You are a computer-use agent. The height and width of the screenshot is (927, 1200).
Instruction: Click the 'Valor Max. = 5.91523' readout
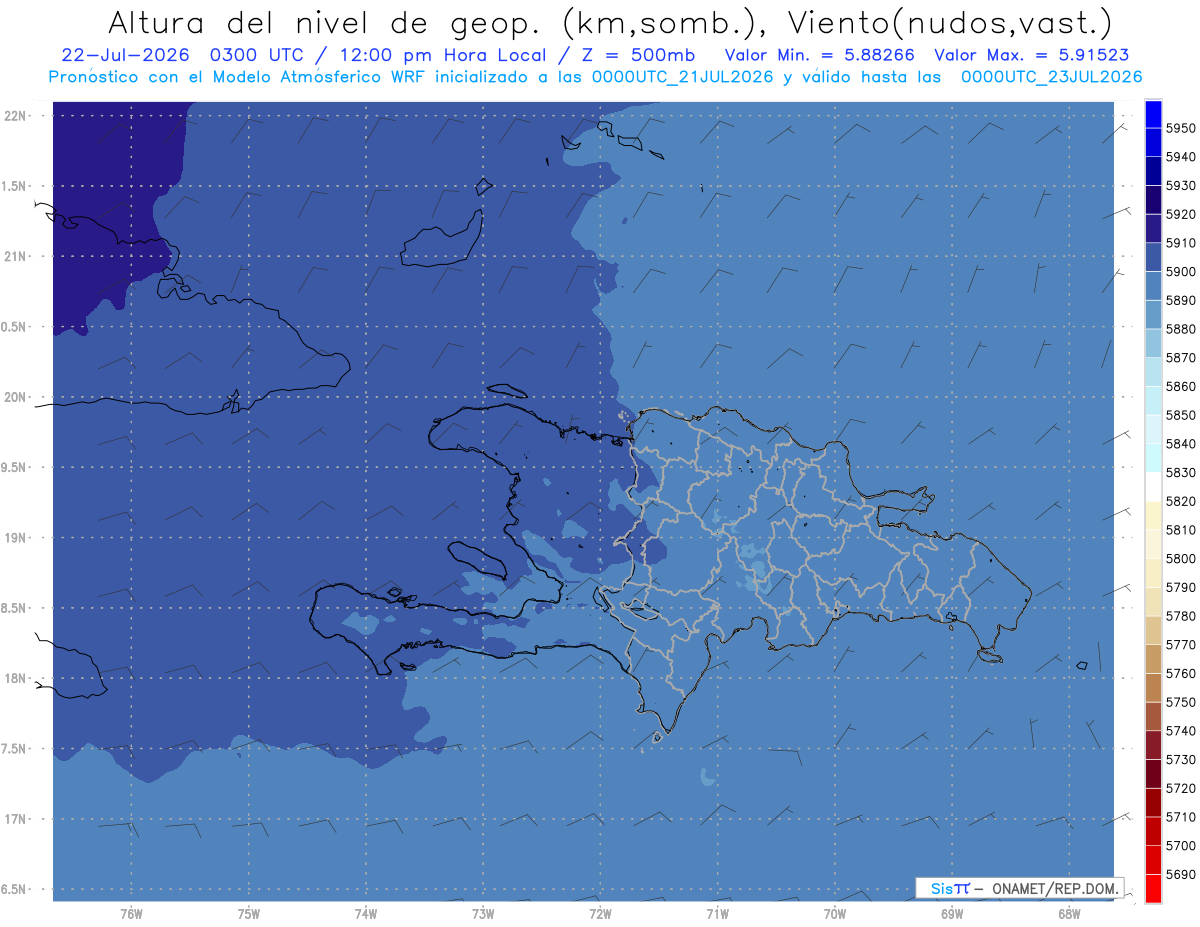(x=1032, y=55)
